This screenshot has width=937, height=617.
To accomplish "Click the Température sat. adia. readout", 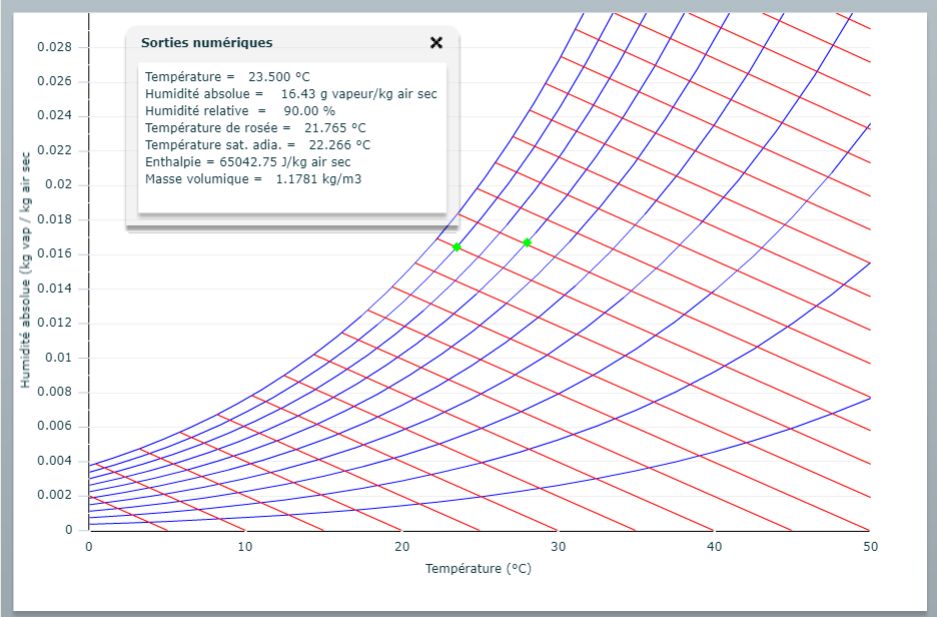I will coord(258,144).
